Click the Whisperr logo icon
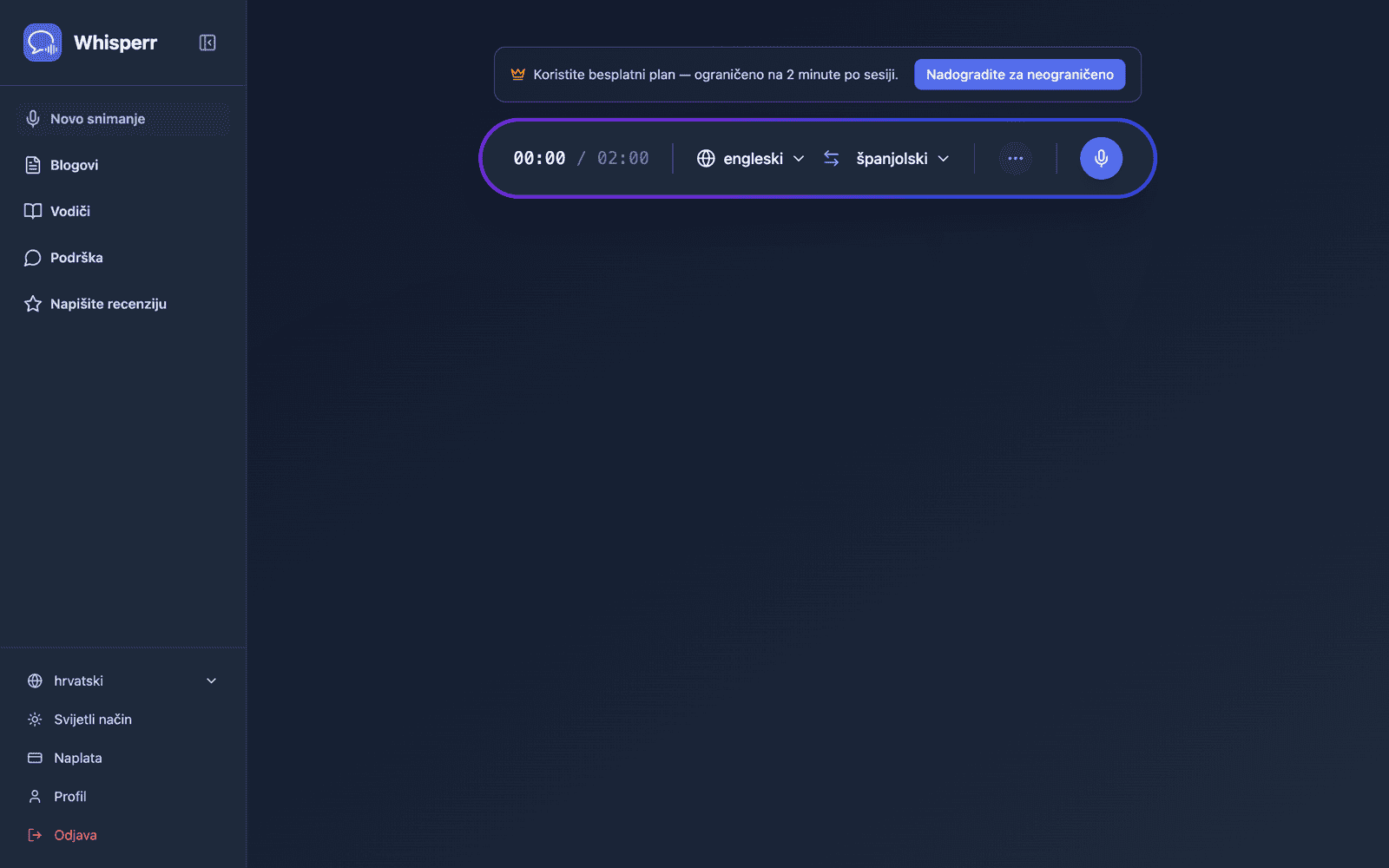1389x868 pixels. coord(43,43)
